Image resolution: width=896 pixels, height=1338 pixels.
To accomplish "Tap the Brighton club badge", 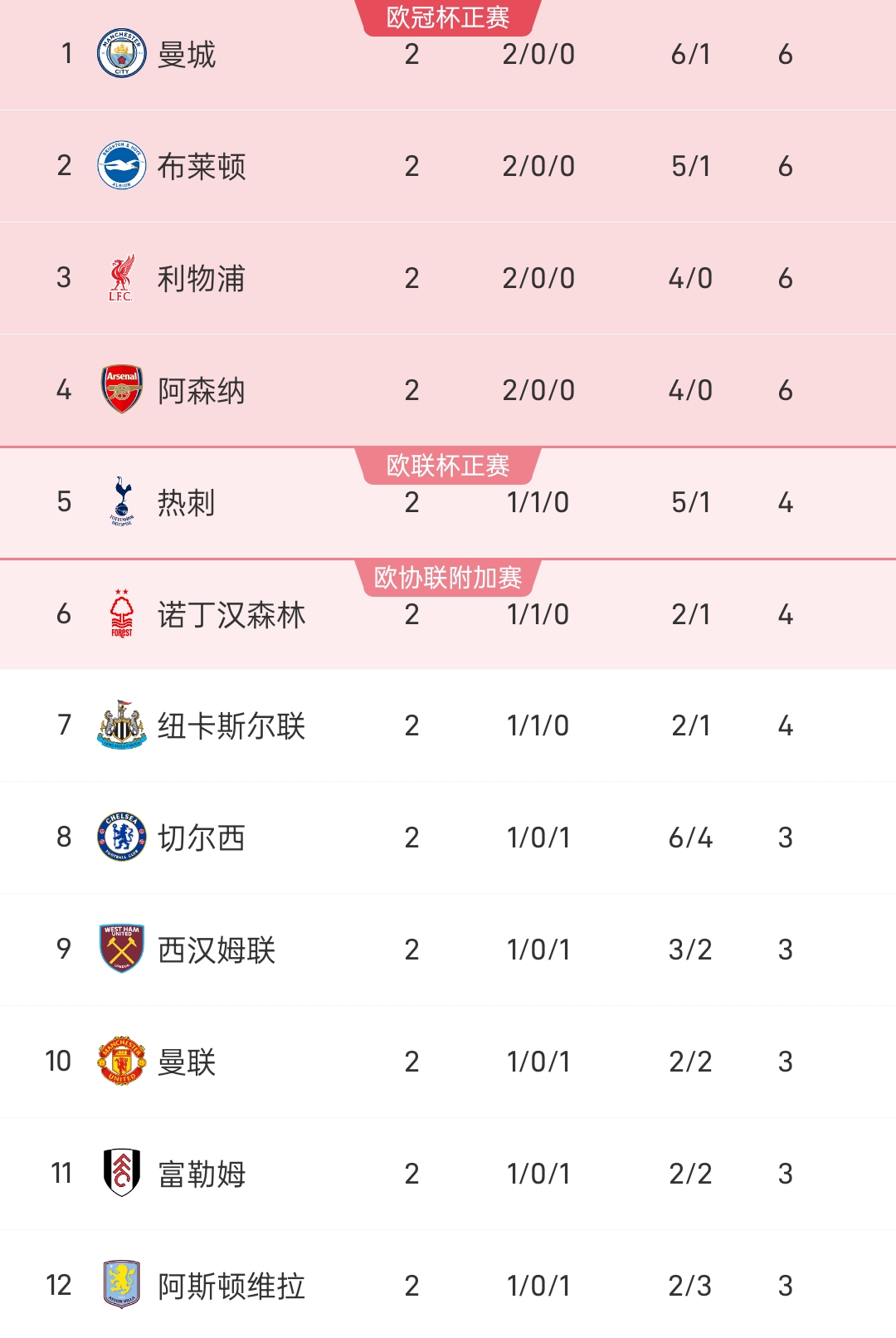I will tap(122, 166).
